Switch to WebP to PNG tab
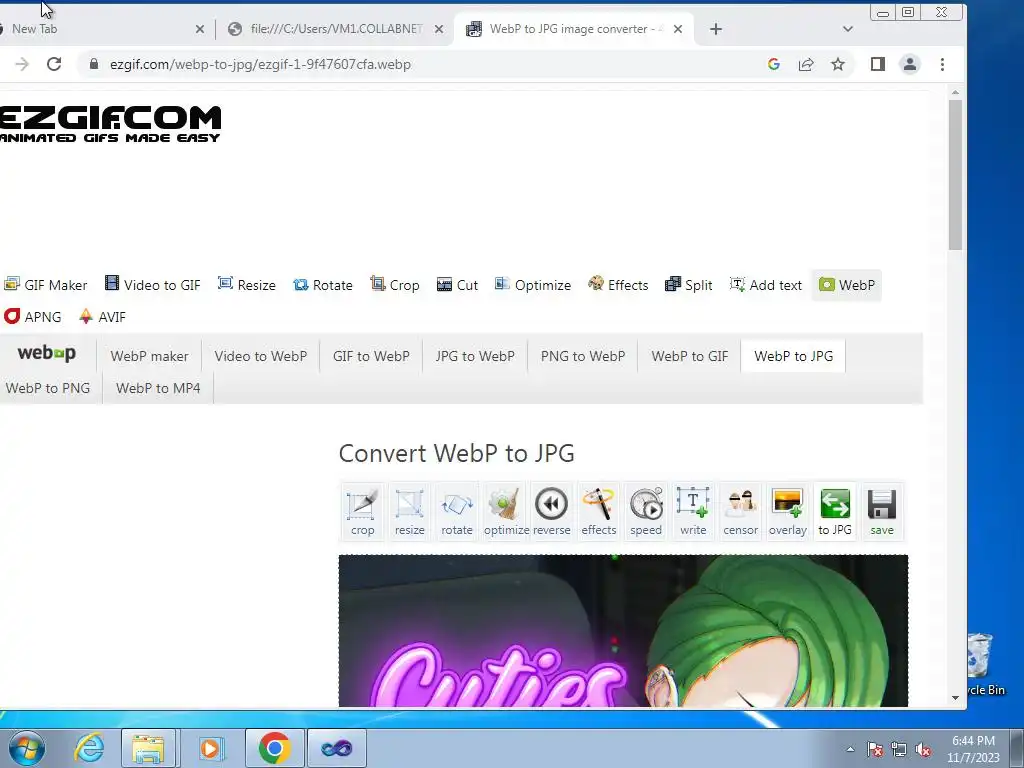Viewport: 1024px width, 768px height. click(48, 388)
